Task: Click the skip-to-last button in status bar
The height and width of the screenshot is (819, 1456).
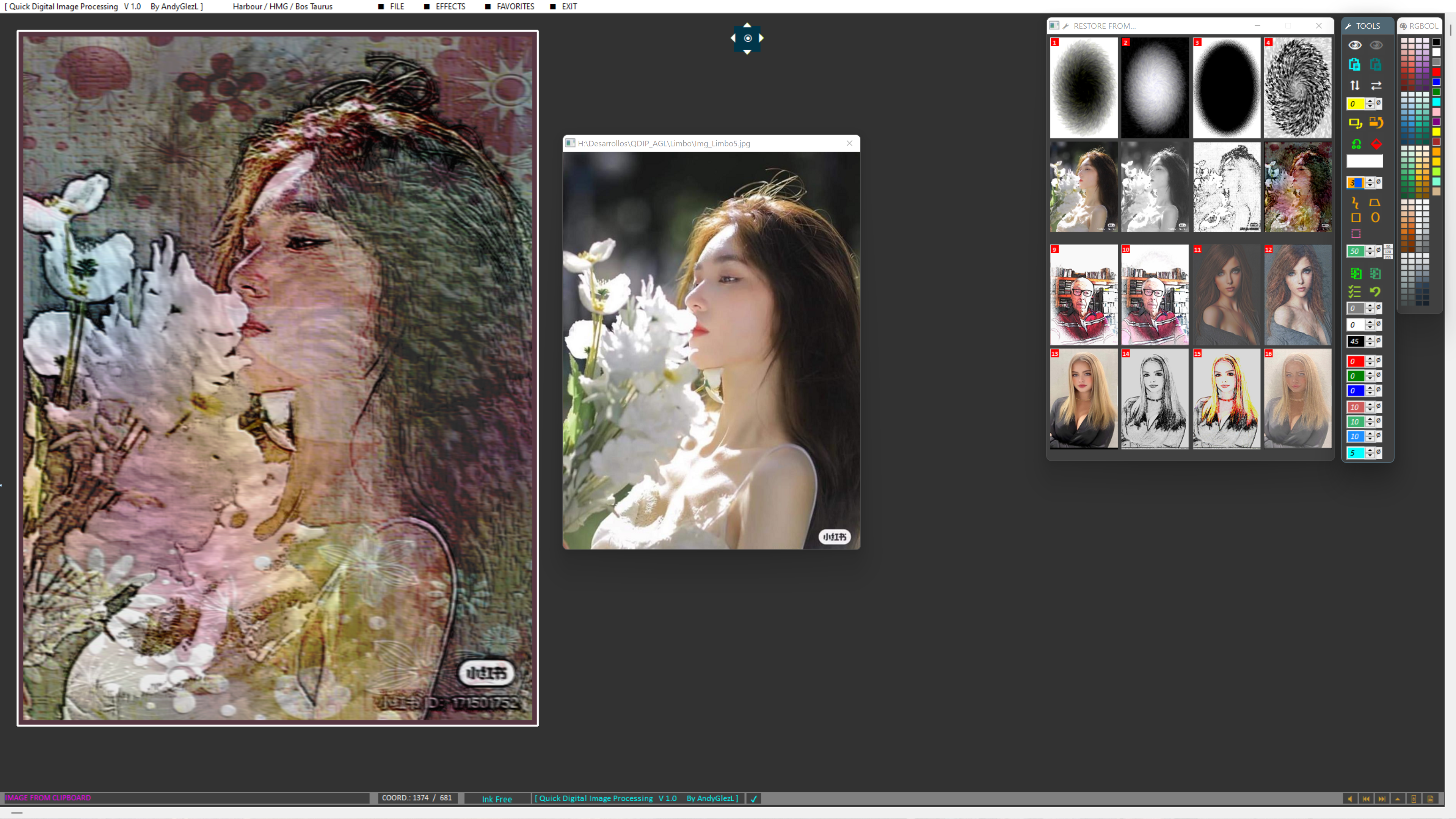Action: click(x=1382, y=799)
